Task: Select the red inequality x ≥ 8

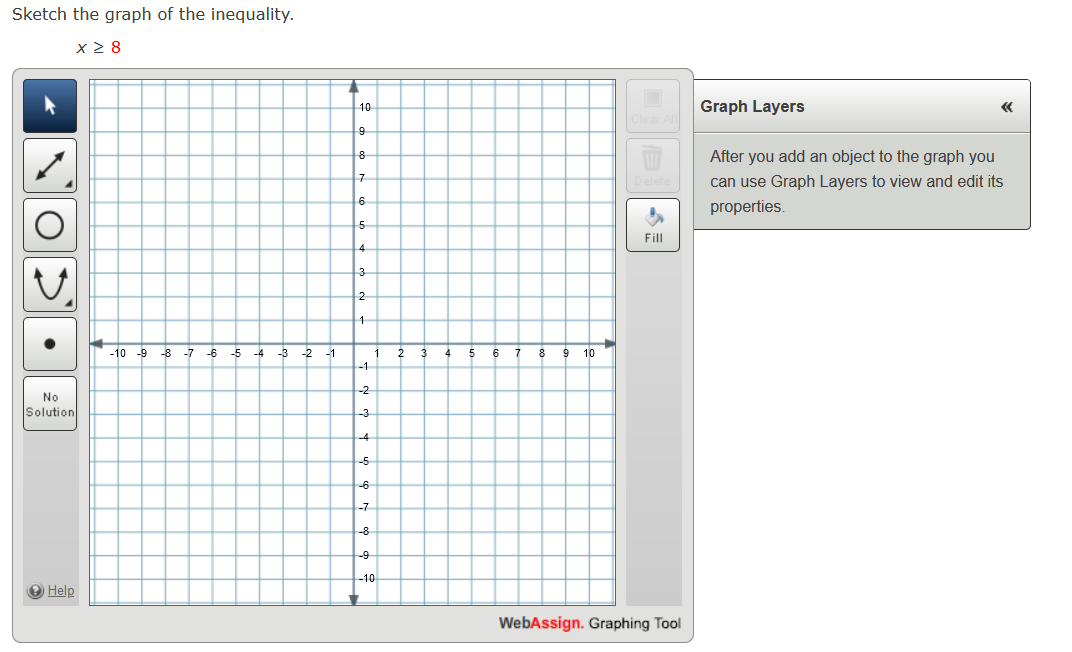Action: (x=100, y=47)
